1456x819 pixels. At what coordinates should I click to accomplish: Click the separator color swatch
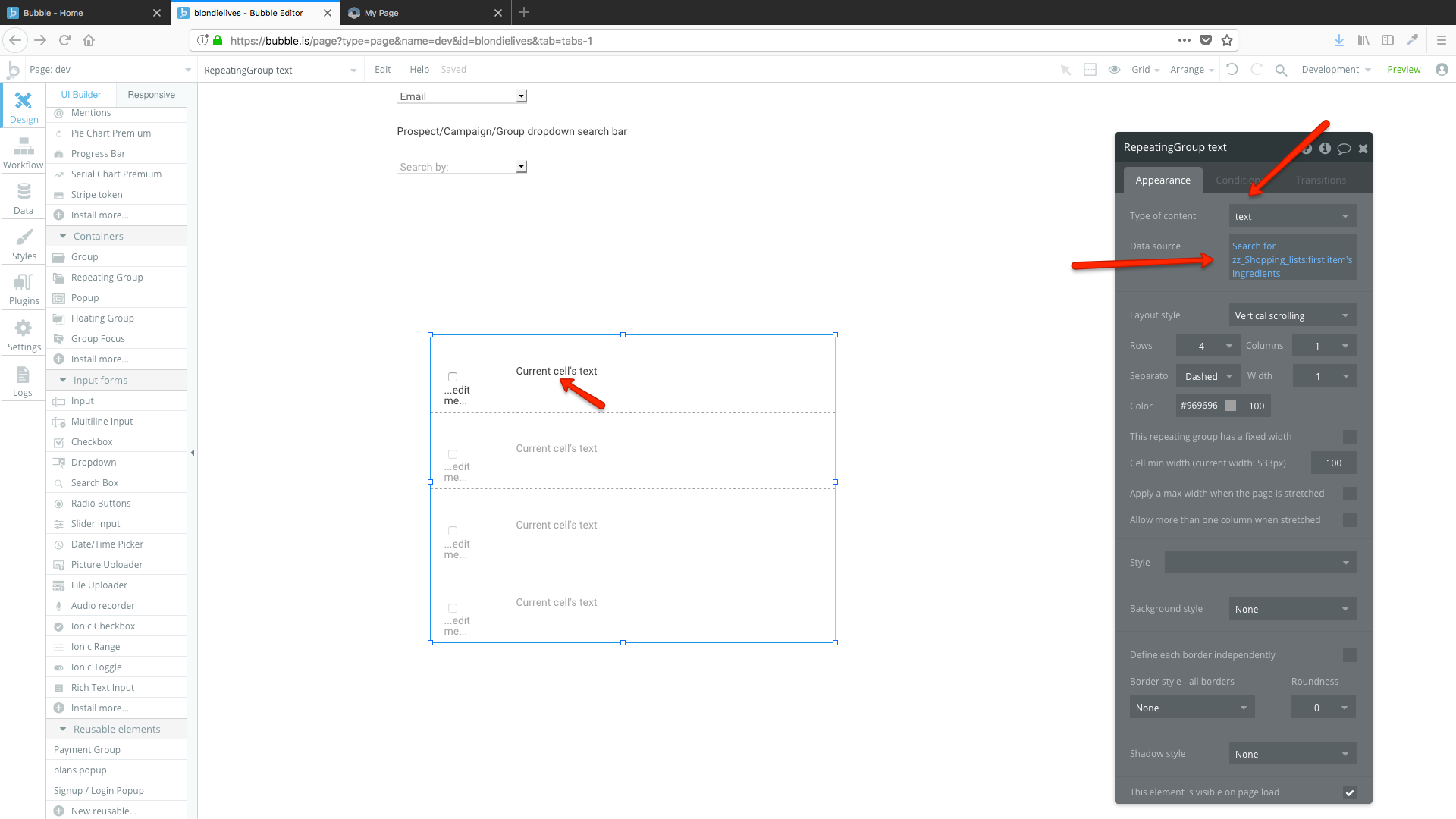(1231, 406)
